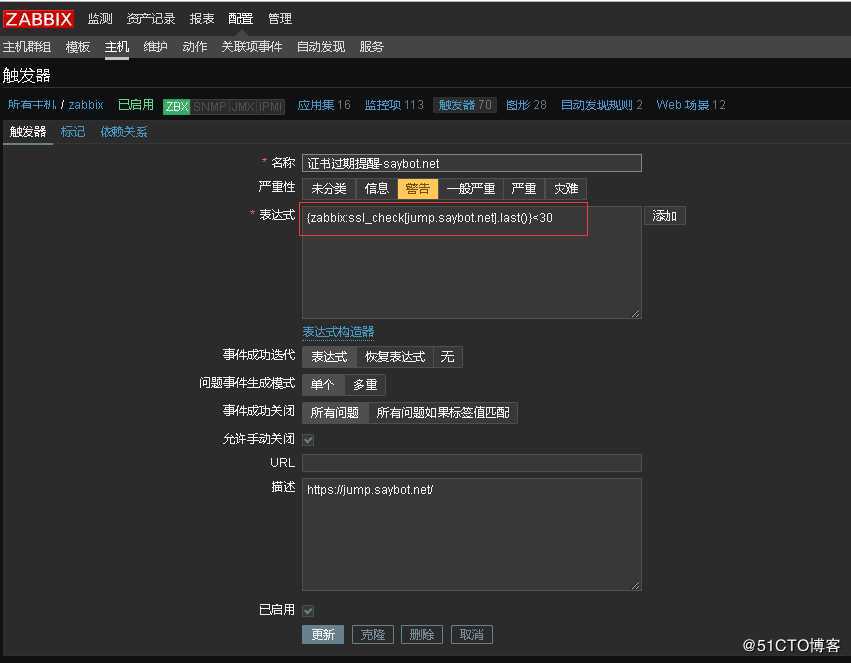
Task: Click the 描述 text area
Action: pyautogui.click(x=472, y=534)
